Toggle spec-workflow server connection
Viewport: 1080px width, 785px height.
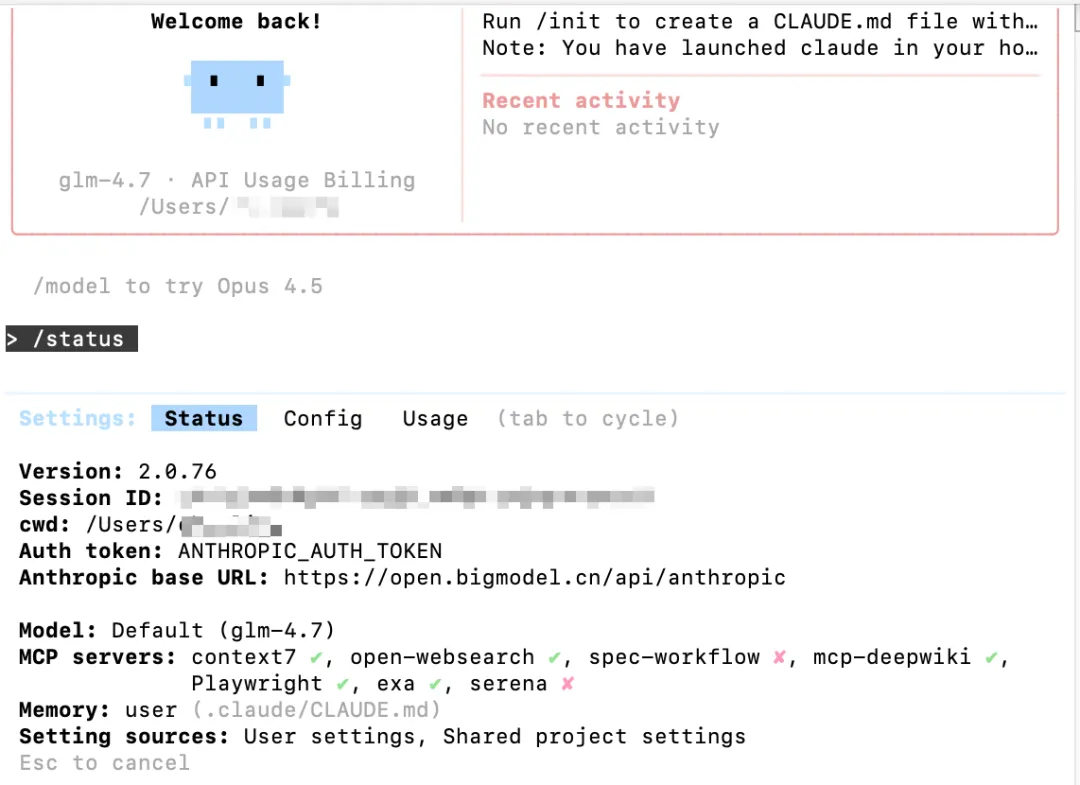(778, 657)
